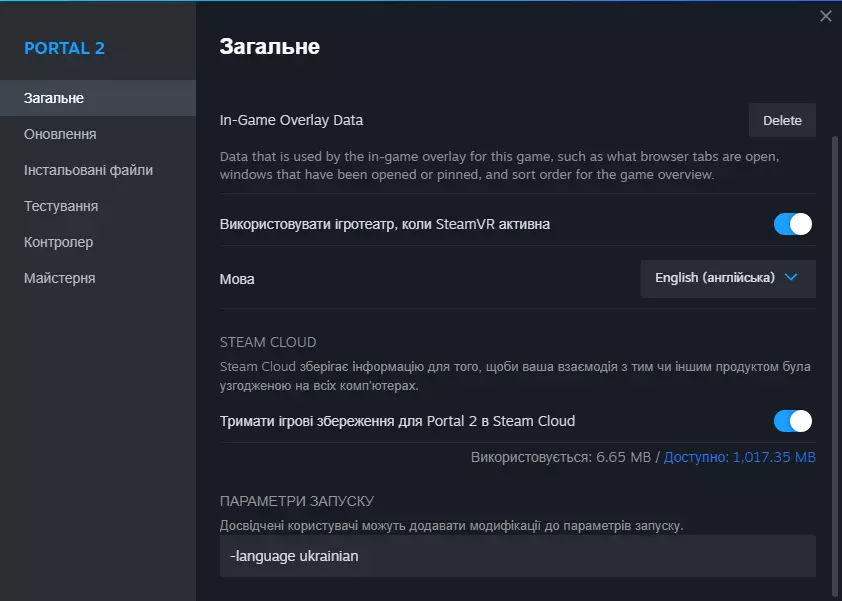This screenshot has width=842, height=601.
Task: Open the Загальне tab in sidebar
Action: point(54,98)
